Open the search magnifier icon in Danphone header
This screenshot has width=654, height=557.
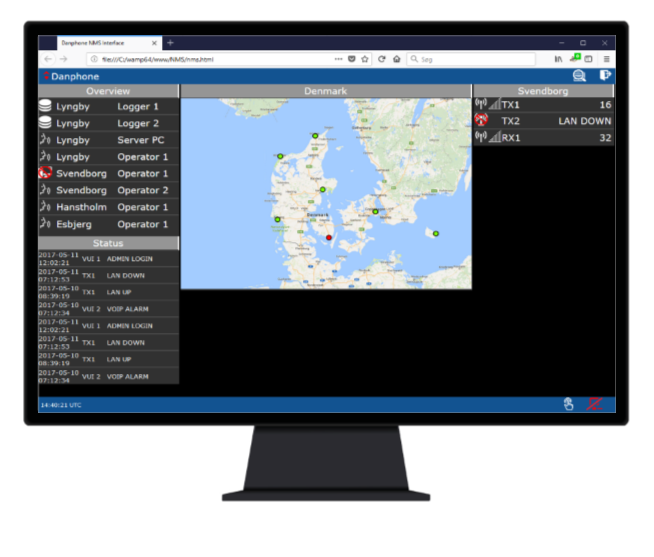(578, 76)
